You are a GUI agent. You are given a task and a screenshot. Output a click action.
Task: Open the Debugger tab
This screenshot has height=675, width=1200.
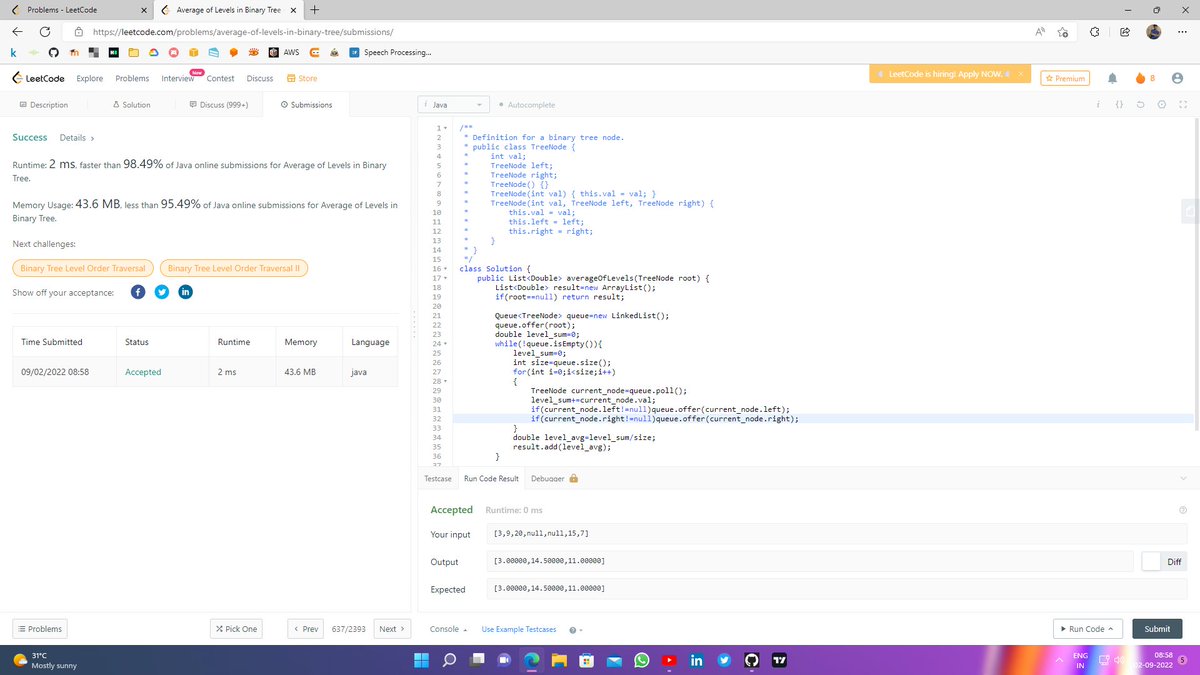click(555, 478)
